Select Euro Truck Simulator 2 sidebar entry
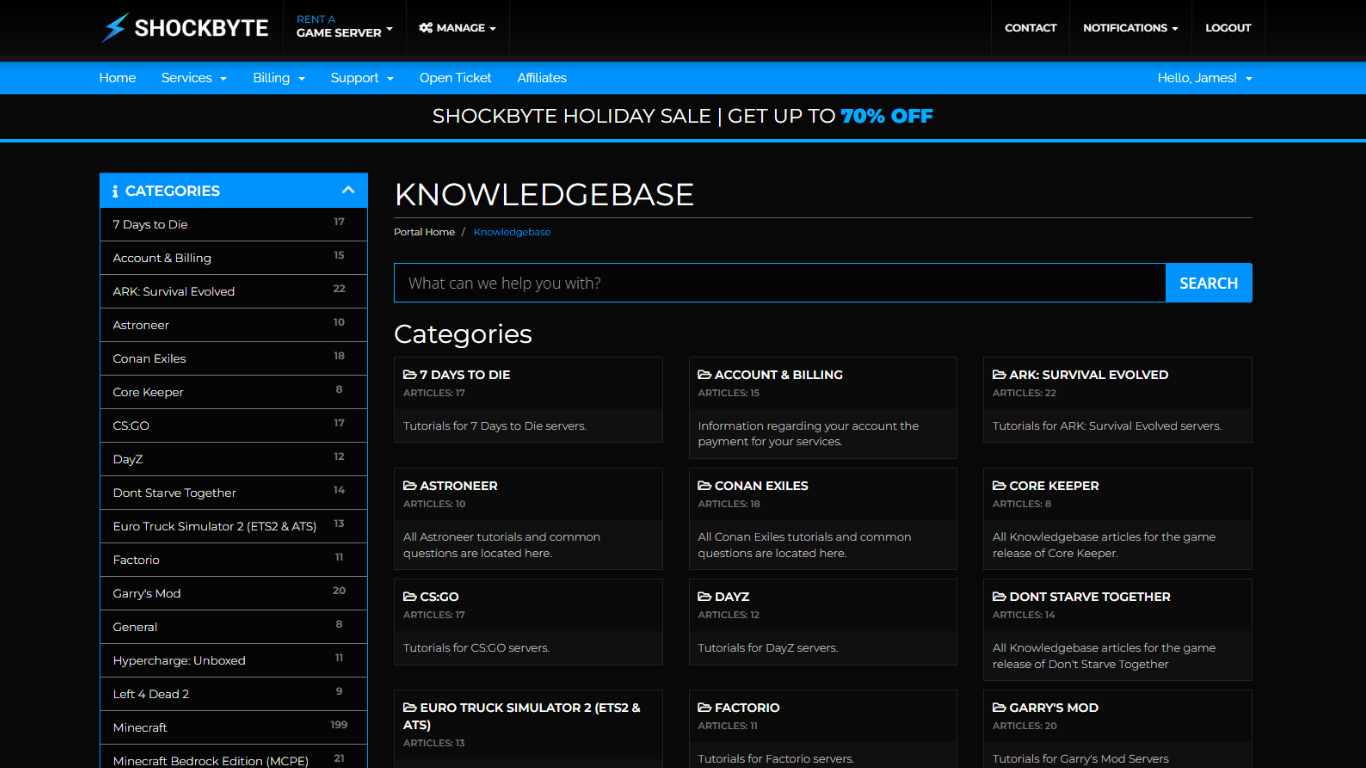1366x768 pixels. tap(234, 526)
